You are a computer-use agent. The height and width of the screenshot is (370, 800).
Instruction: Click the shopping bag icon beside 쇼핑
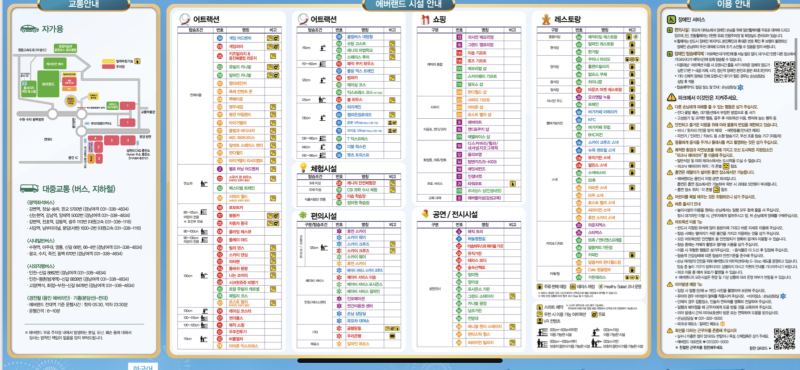425,19
